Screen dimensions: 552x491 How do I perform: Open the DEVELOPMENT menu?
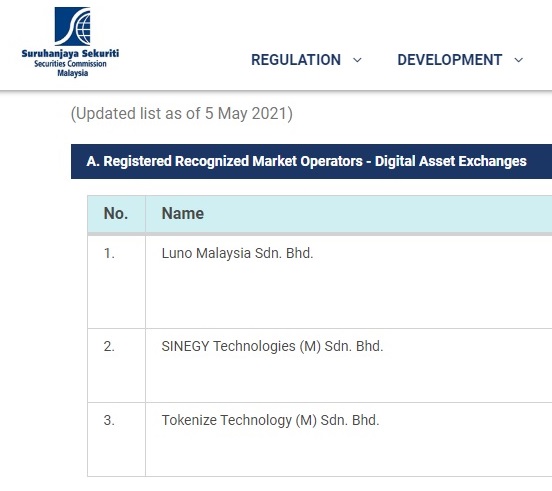[x=450, y=60]
